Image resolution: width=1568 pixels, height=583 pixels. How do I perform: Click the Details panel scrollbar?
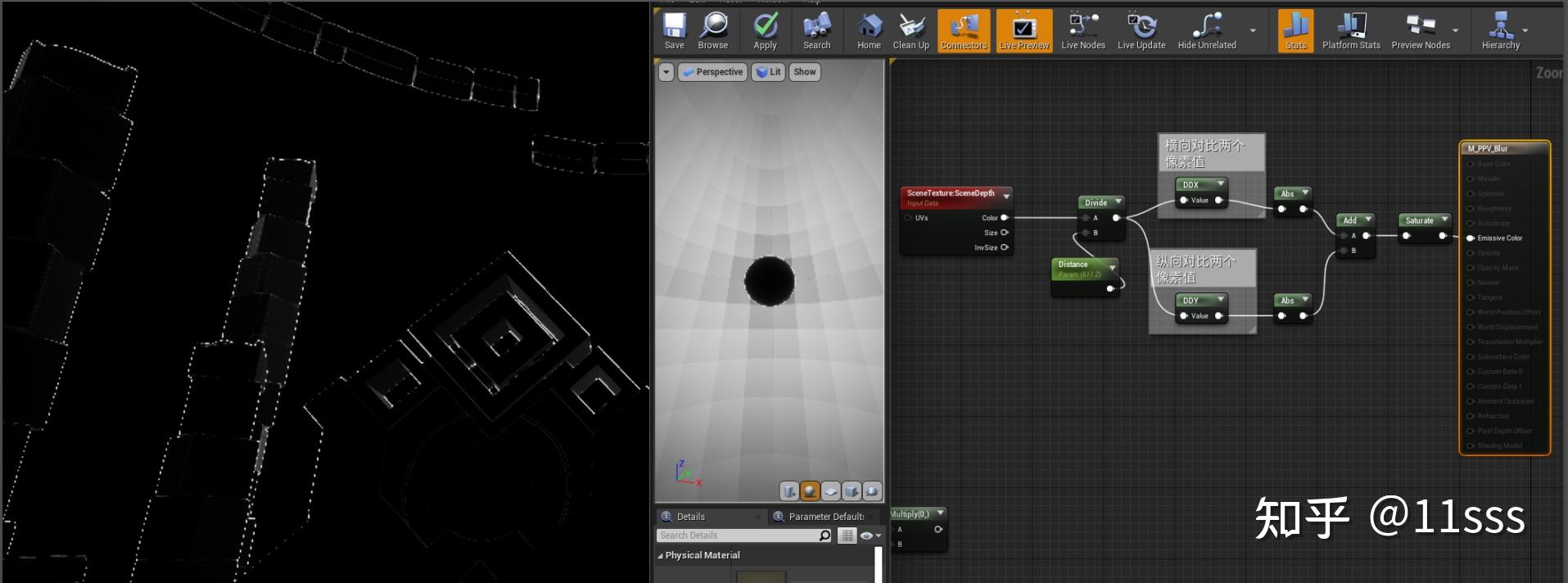[878, 565]
